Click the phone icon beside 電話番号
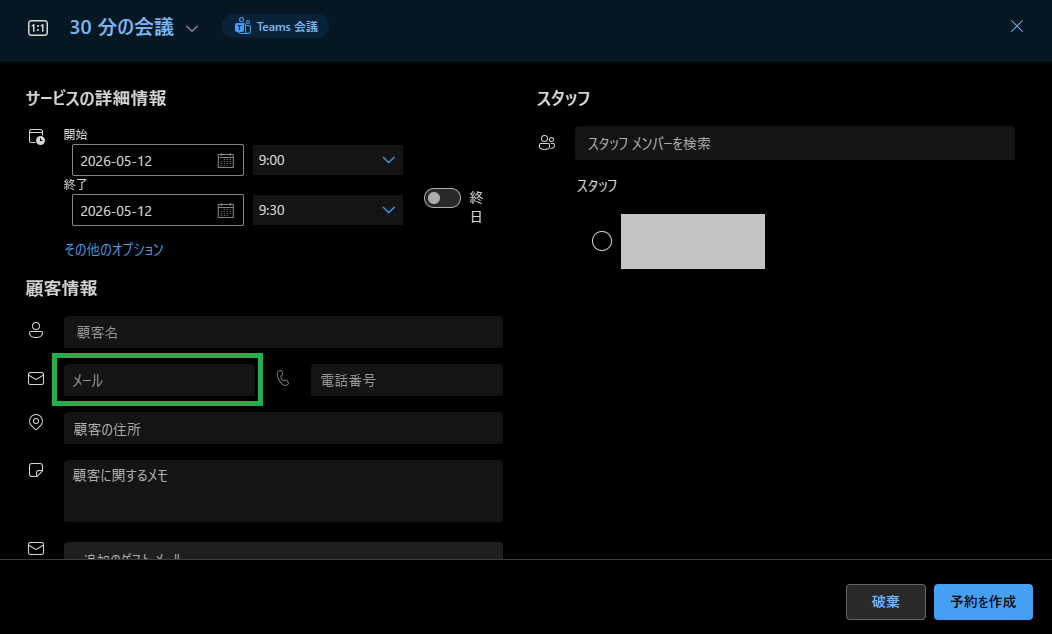The width and height of the screenshot is (1052, 634). pos(283,378)
